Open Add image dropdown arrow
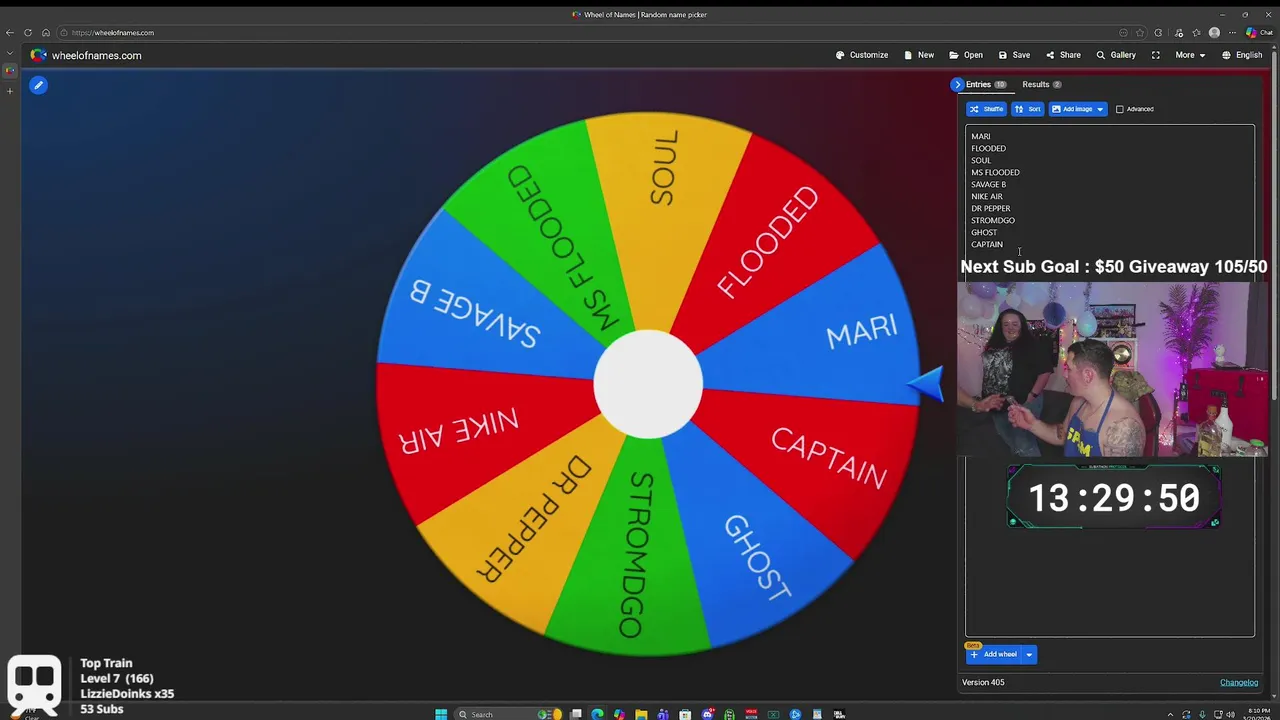 tap(1100, 109)
